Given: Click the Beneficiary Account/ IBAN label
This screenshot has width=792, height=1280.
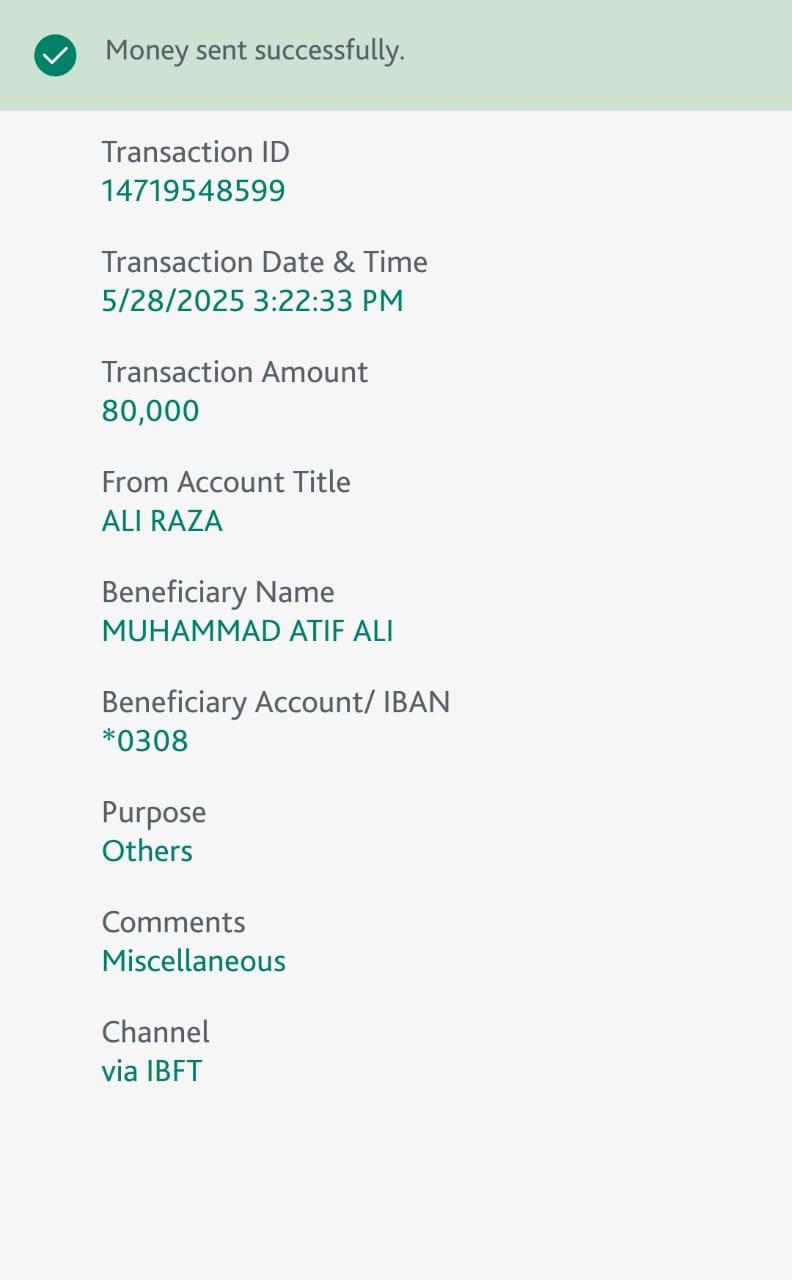Looking at the screenshot, I should [x=276, y=702].
